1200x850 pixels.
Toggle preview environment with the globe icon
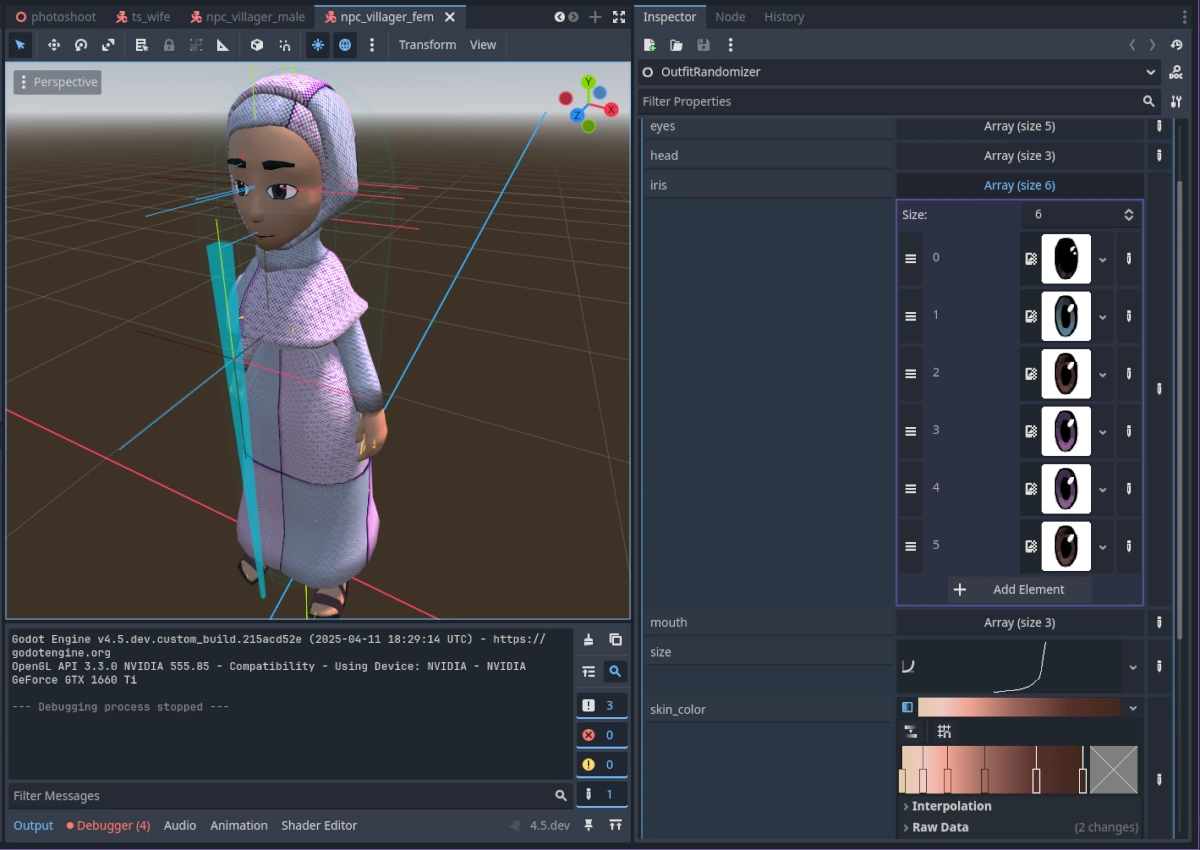point(345,45)
